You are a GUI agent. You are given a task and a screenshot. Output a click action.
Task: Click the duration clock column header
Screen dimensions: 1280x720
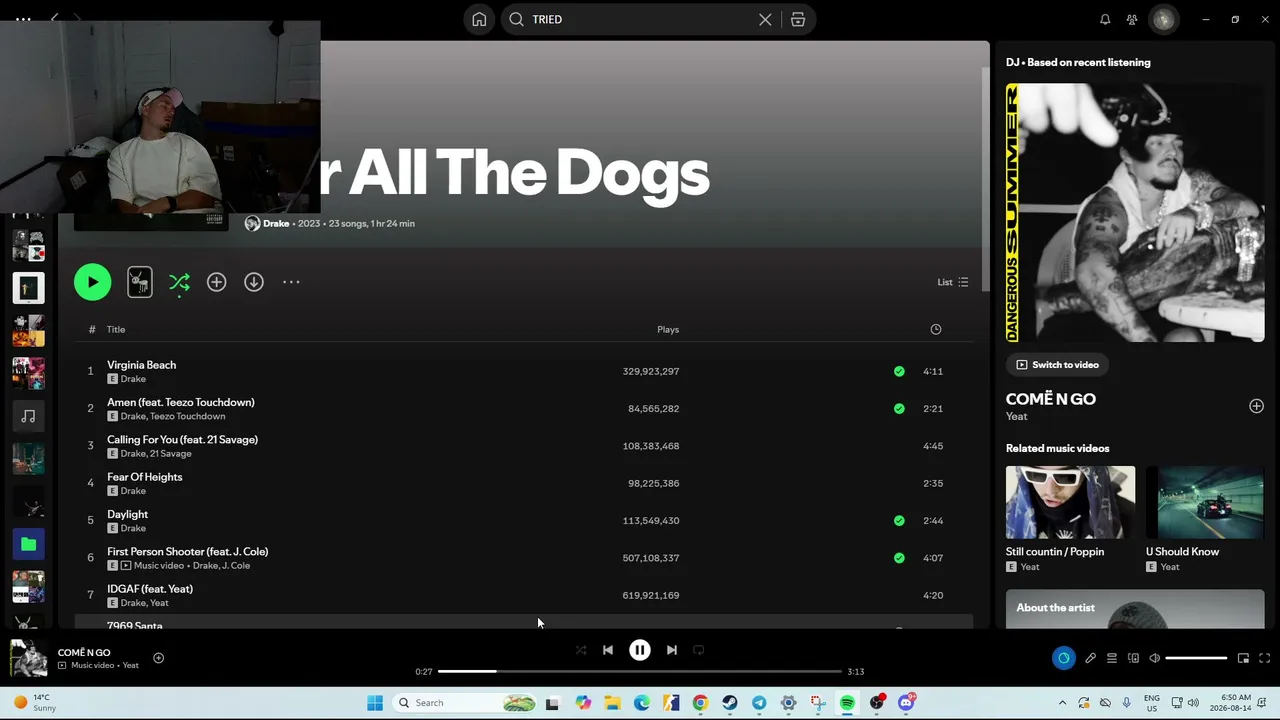935,329
